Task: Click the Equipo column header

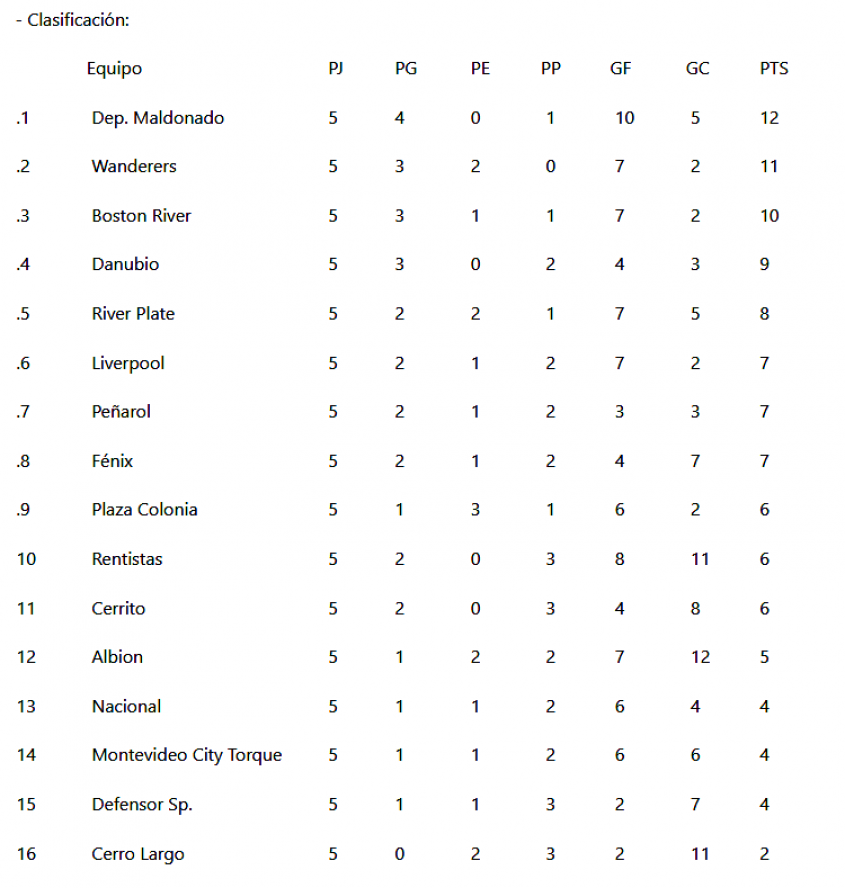Action: (x=114, y=69)
